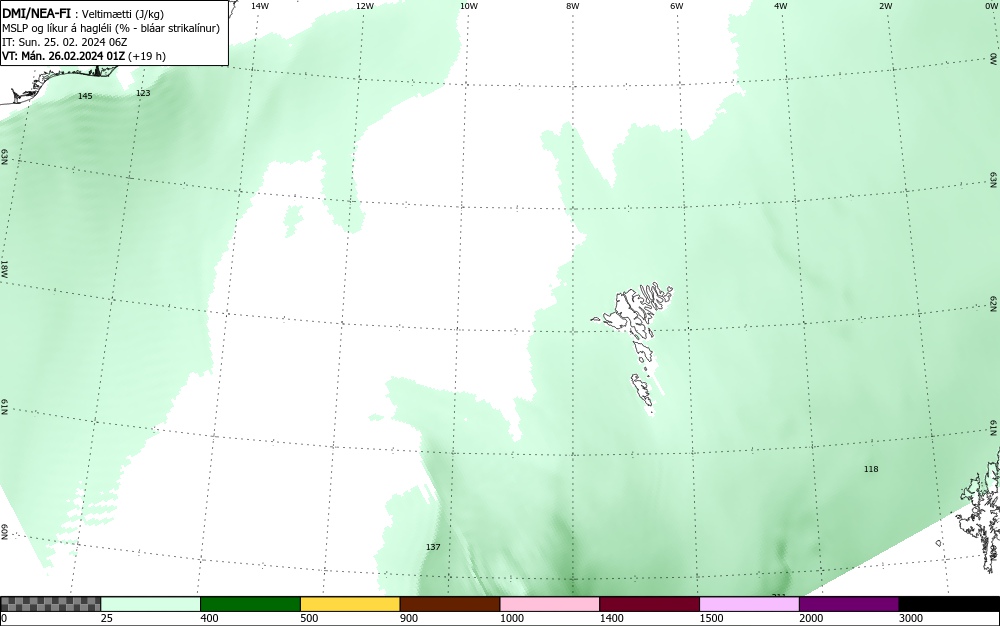Select the brown 900–1000 legend swatch
The image size is (1000, 626).
tap(450, 604)
